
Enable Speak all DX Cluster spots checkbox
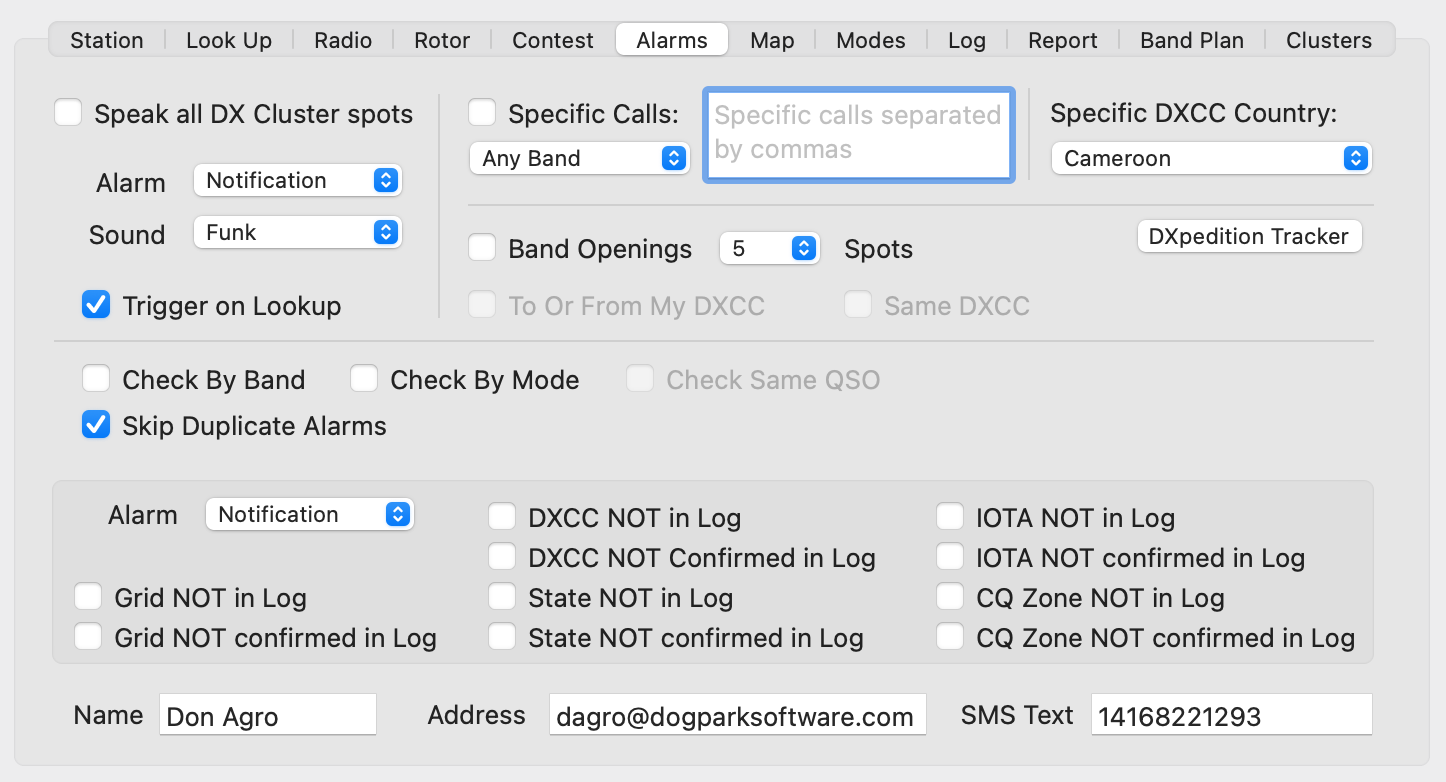tap(68, 113)
